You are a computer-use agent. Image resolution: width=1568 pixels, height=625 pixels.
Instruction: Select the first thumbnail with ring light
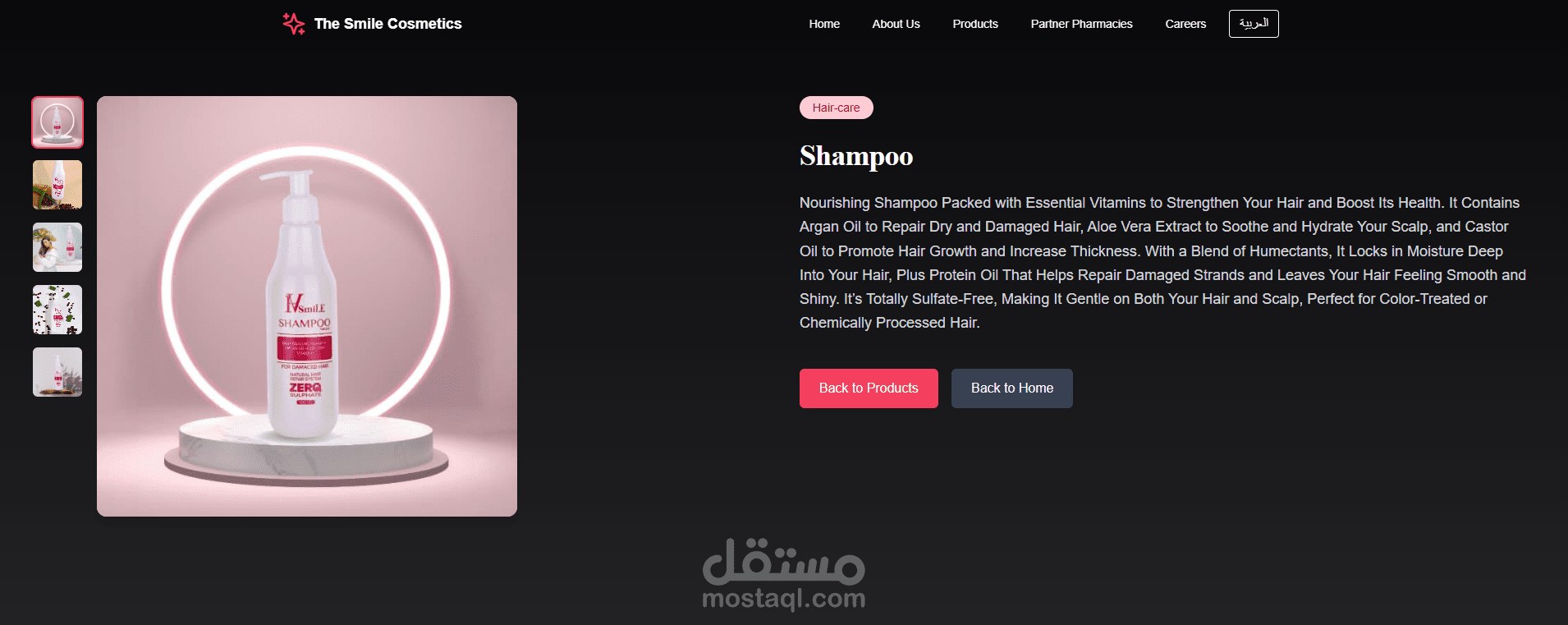[57, 122]
